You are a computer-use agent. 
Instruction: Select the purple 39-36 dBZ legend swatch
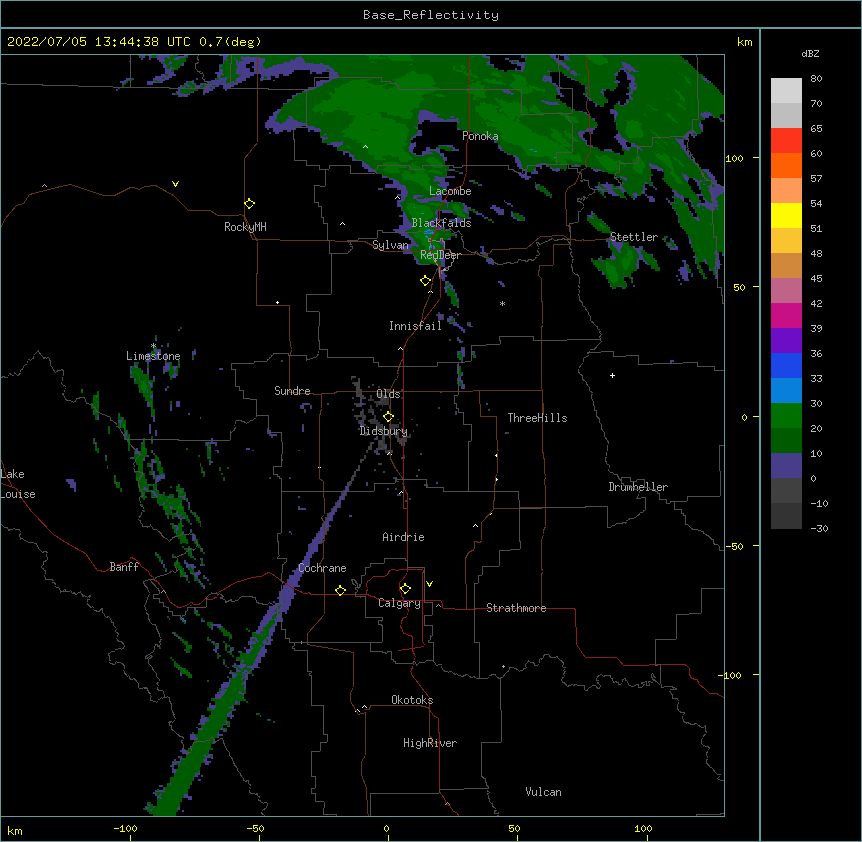tap(786, 341)
